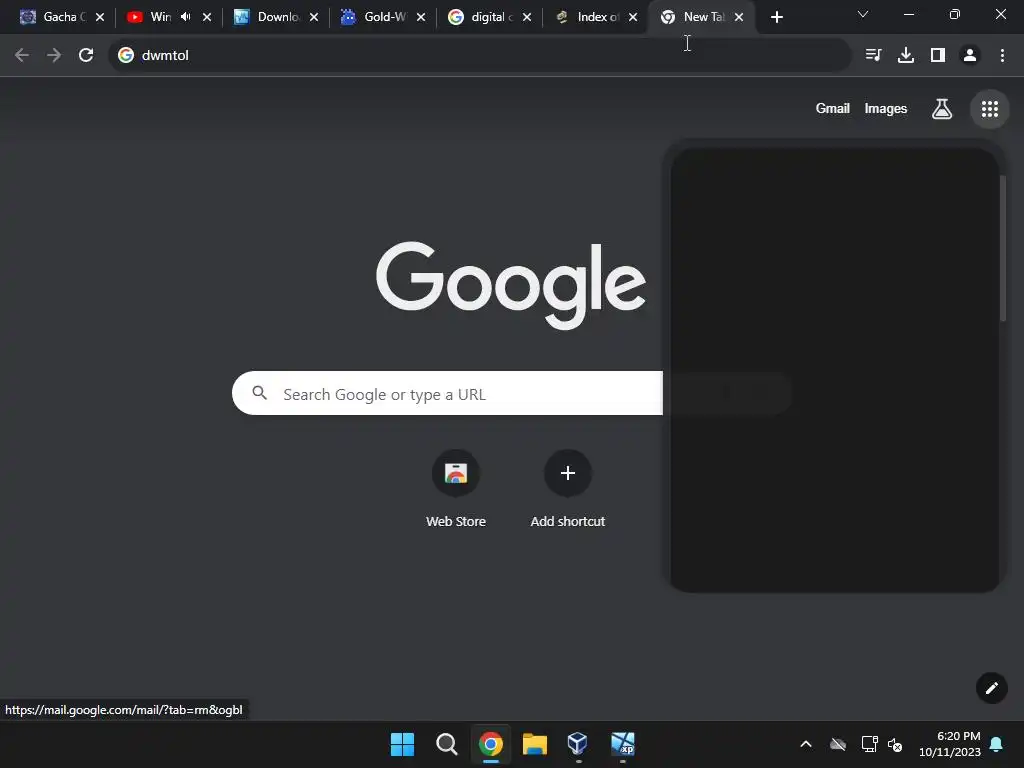Show hidden system tray icons
1024x768 pixels.
pyautogui.click(x=806, y=744)
